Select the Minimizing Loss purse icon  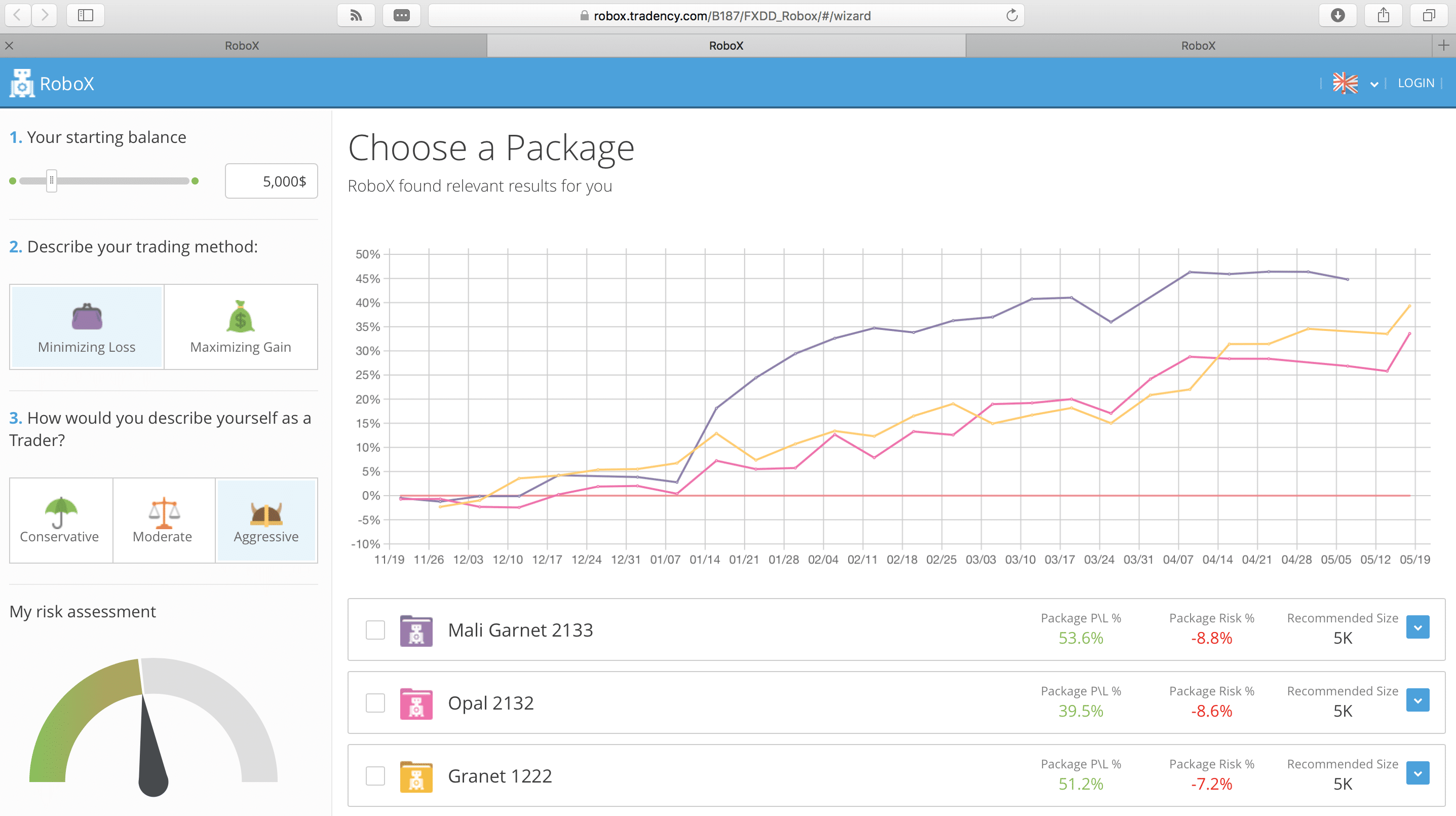click(87, 317)
